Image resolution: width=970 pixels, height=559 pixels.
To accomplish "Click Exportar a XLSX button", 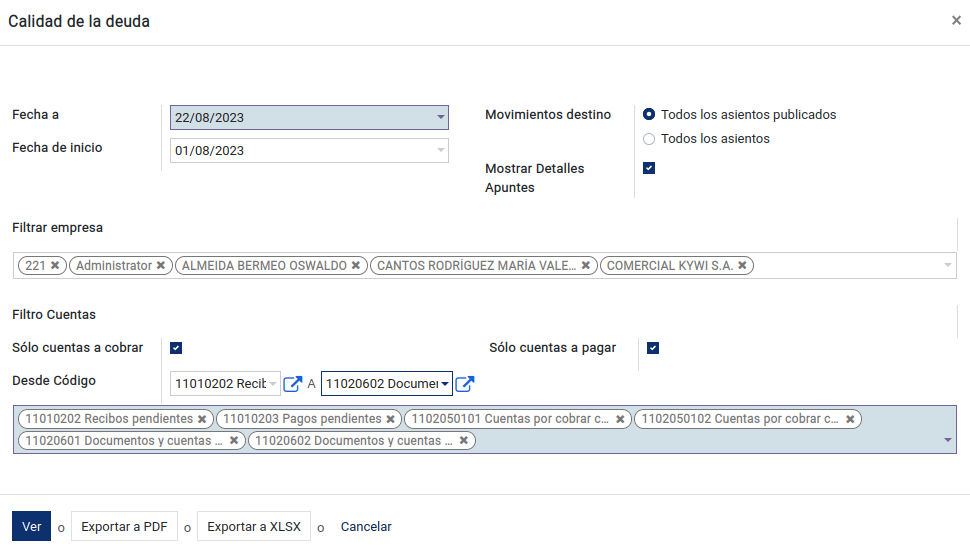I will point(254,526).
